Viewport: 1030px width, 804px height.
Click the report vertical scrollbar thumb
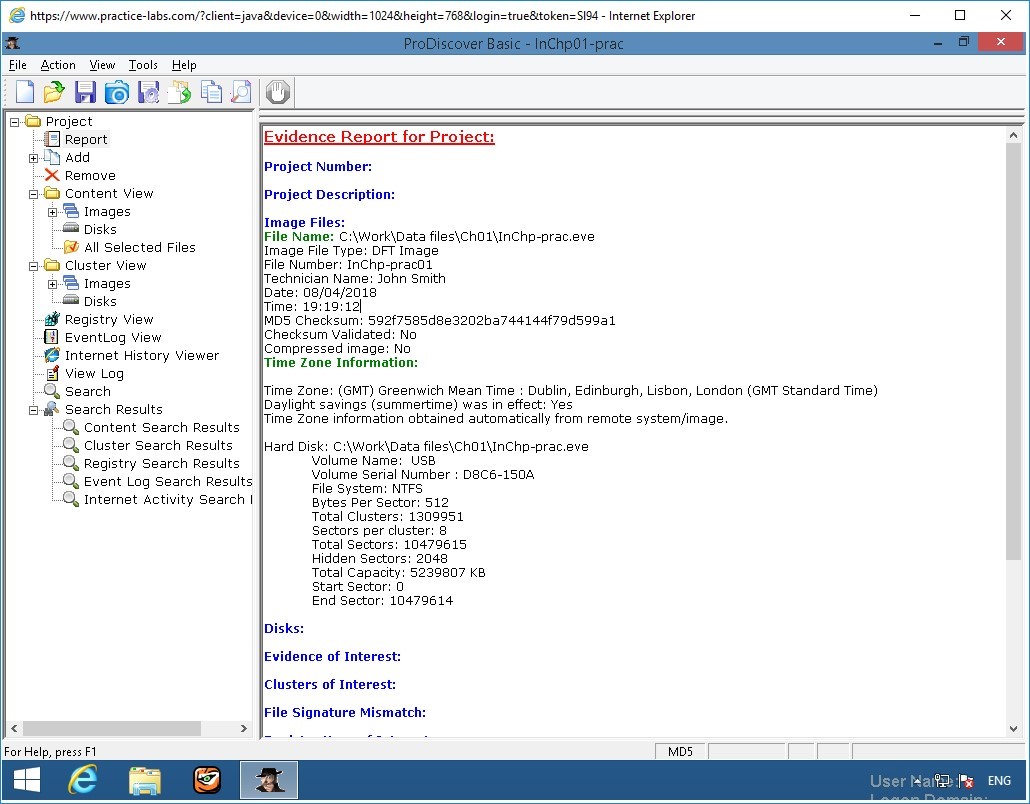pos(1014,351)
